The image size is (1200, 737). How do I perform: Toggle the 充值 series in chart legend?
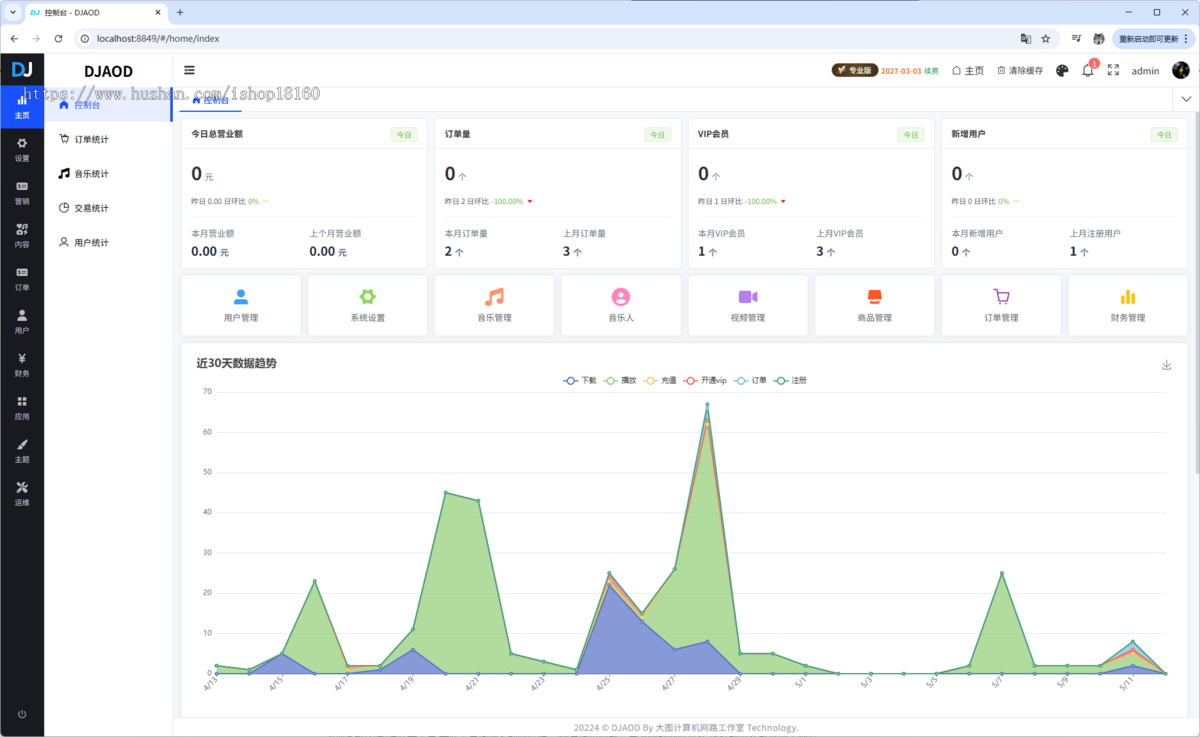[660, 381]
